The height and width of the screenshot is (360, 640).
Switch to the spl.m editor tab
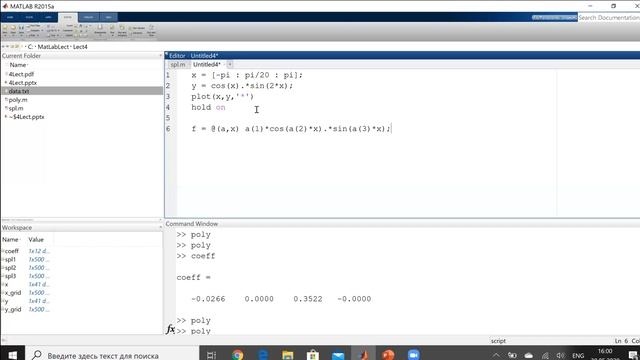click(178, 64)
